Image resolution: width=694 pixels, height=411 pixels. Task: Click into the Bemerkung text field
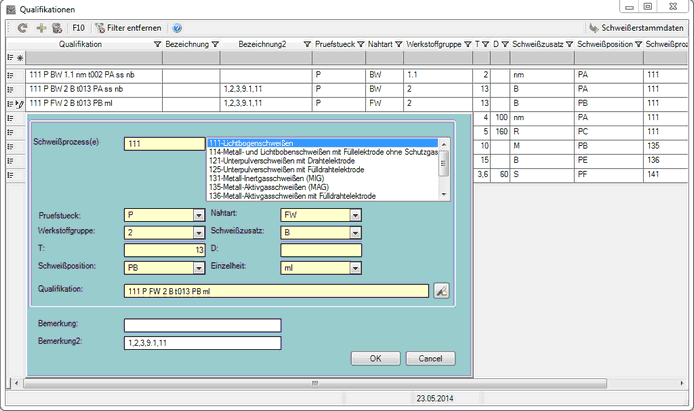pyautogui.click(x=202, y=325)
